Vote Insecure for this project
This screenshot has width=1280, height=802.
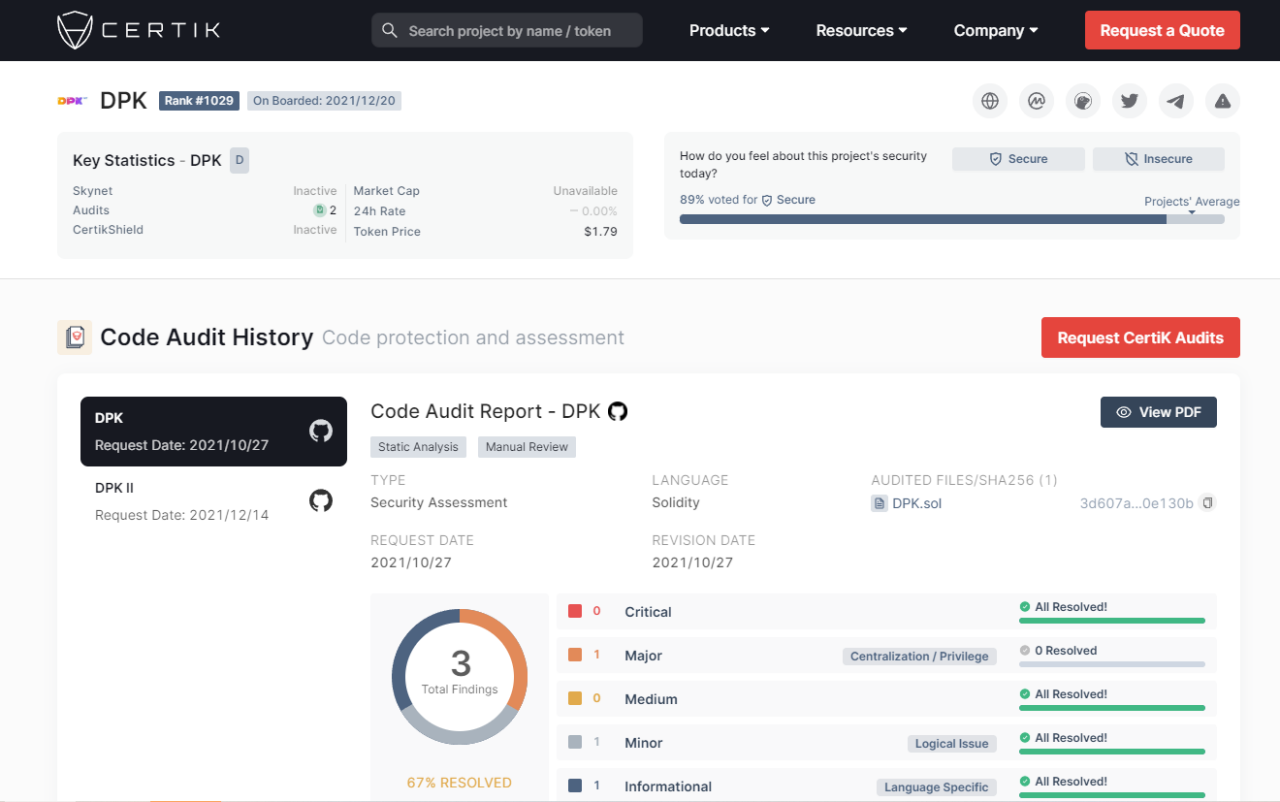tap(1159, 159)
